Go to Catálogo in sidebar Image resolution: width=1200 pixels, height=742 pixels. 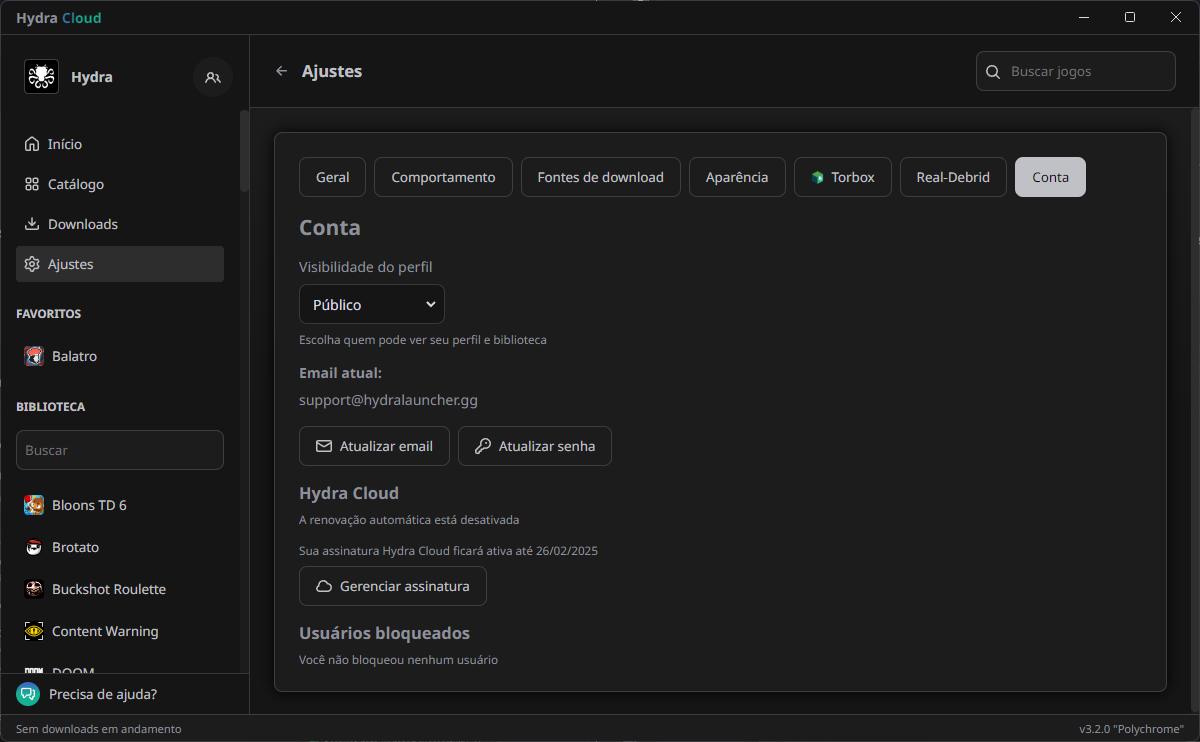pos(75,184)
